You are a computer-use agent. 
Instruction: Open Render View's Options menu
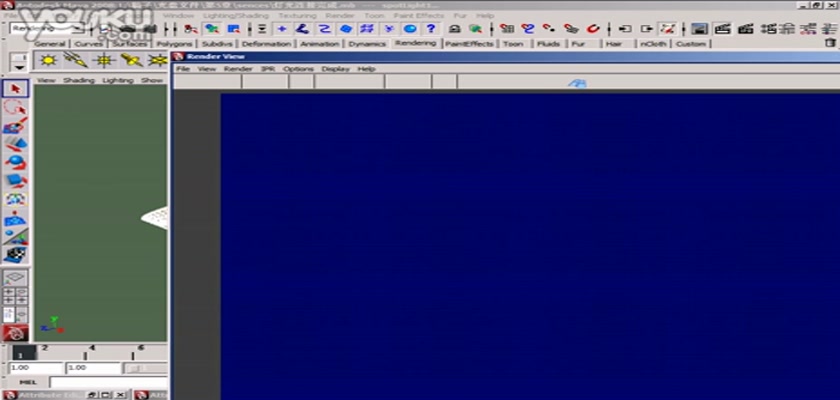click(298, 69)
